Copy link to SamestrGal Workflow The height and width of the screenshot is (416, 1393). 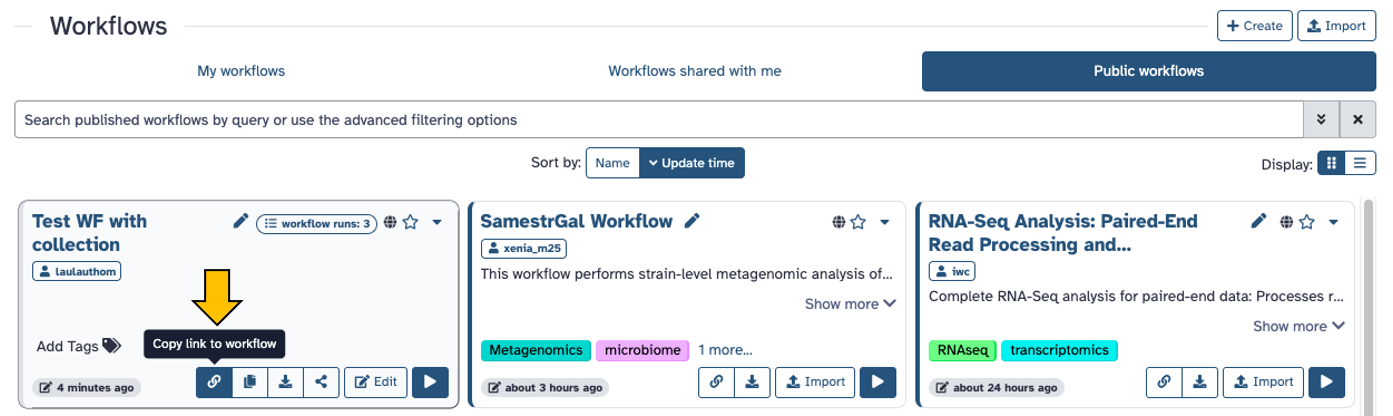click(x=716, y=381)
